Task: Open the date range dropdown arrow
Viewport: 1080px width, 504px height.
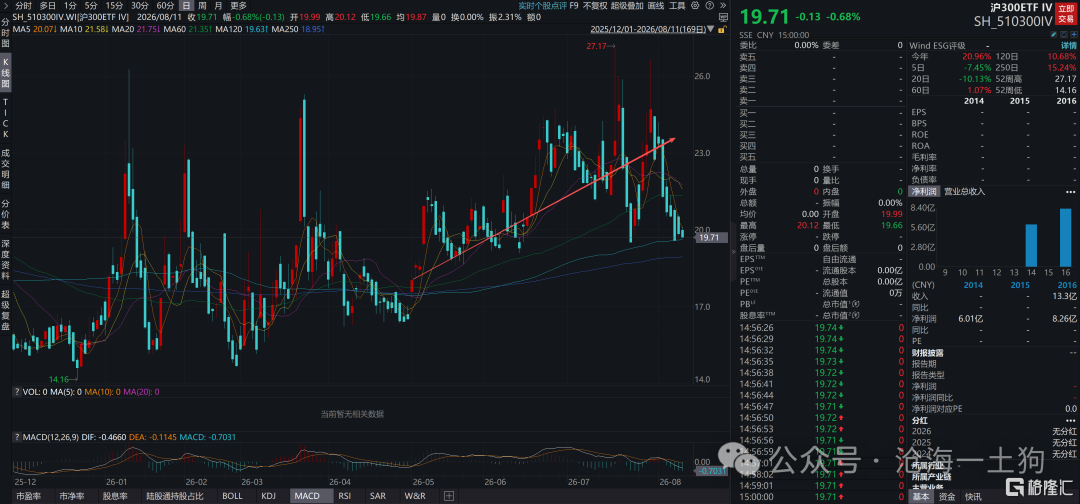Action: [711, 30]
